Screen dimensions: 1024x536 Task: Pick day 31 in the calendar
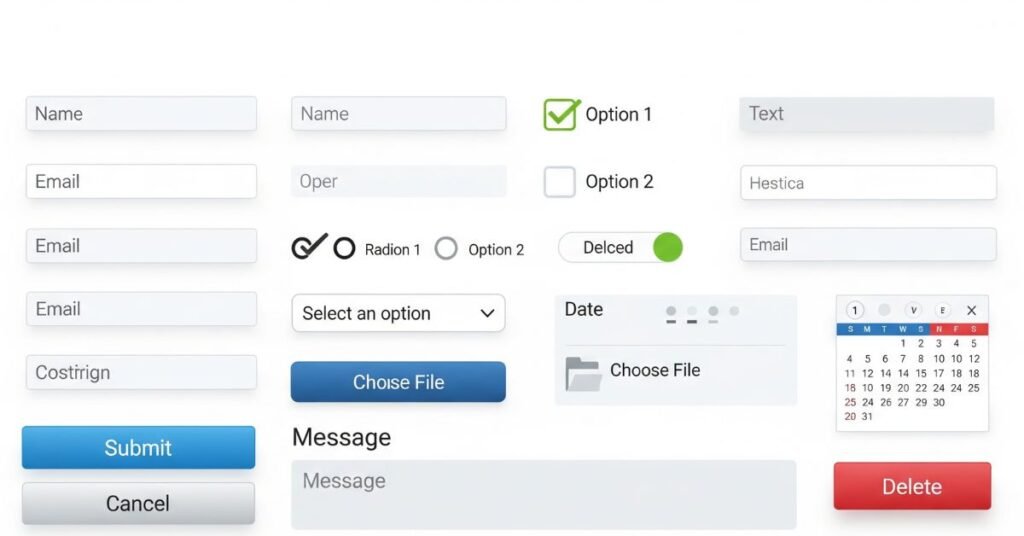pyautogui.click(x=867, y=417)
